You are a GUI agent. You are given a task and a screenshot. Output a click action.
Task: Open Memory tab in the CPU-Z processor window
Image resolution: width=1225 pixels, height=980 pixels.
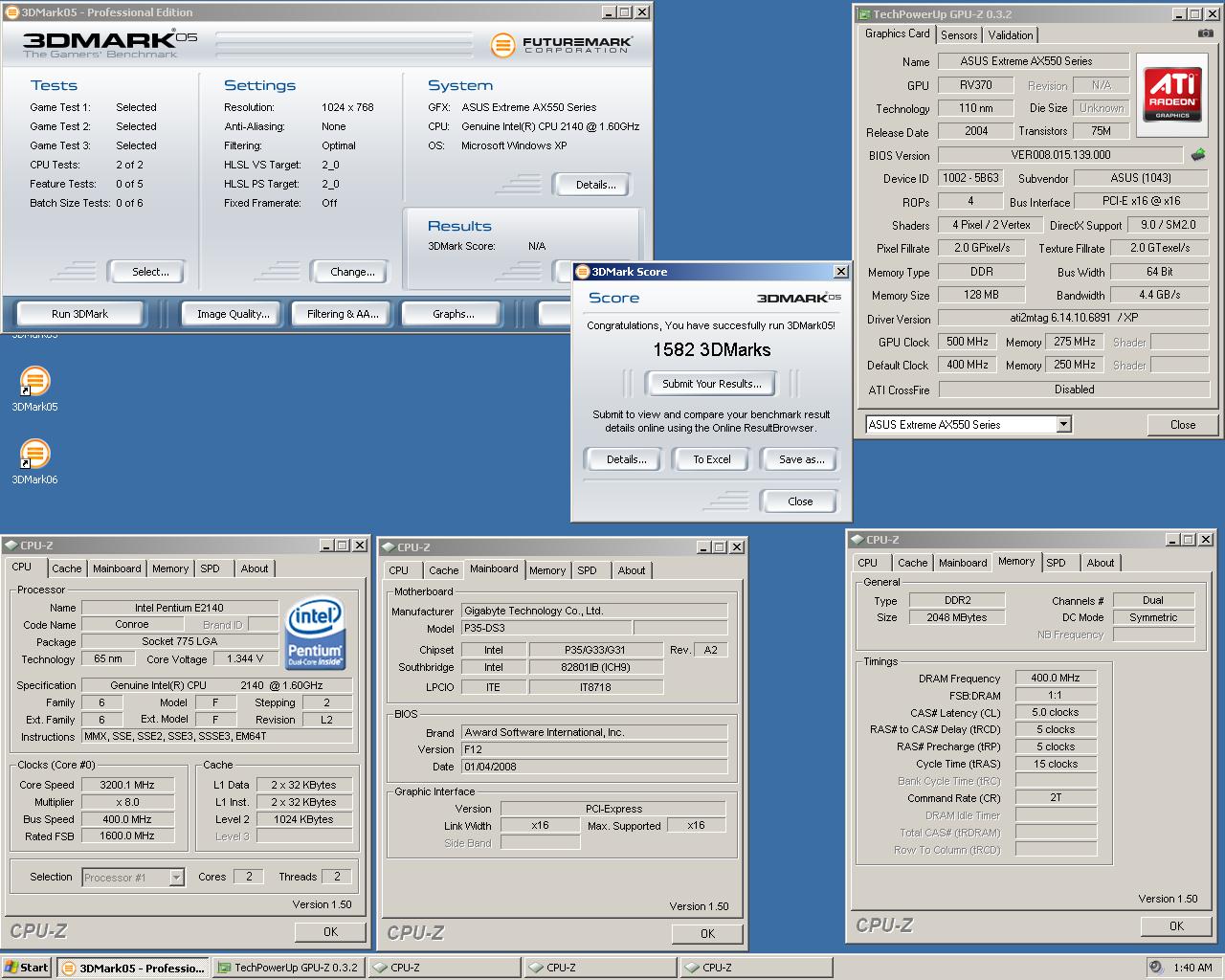pos(170,568)
